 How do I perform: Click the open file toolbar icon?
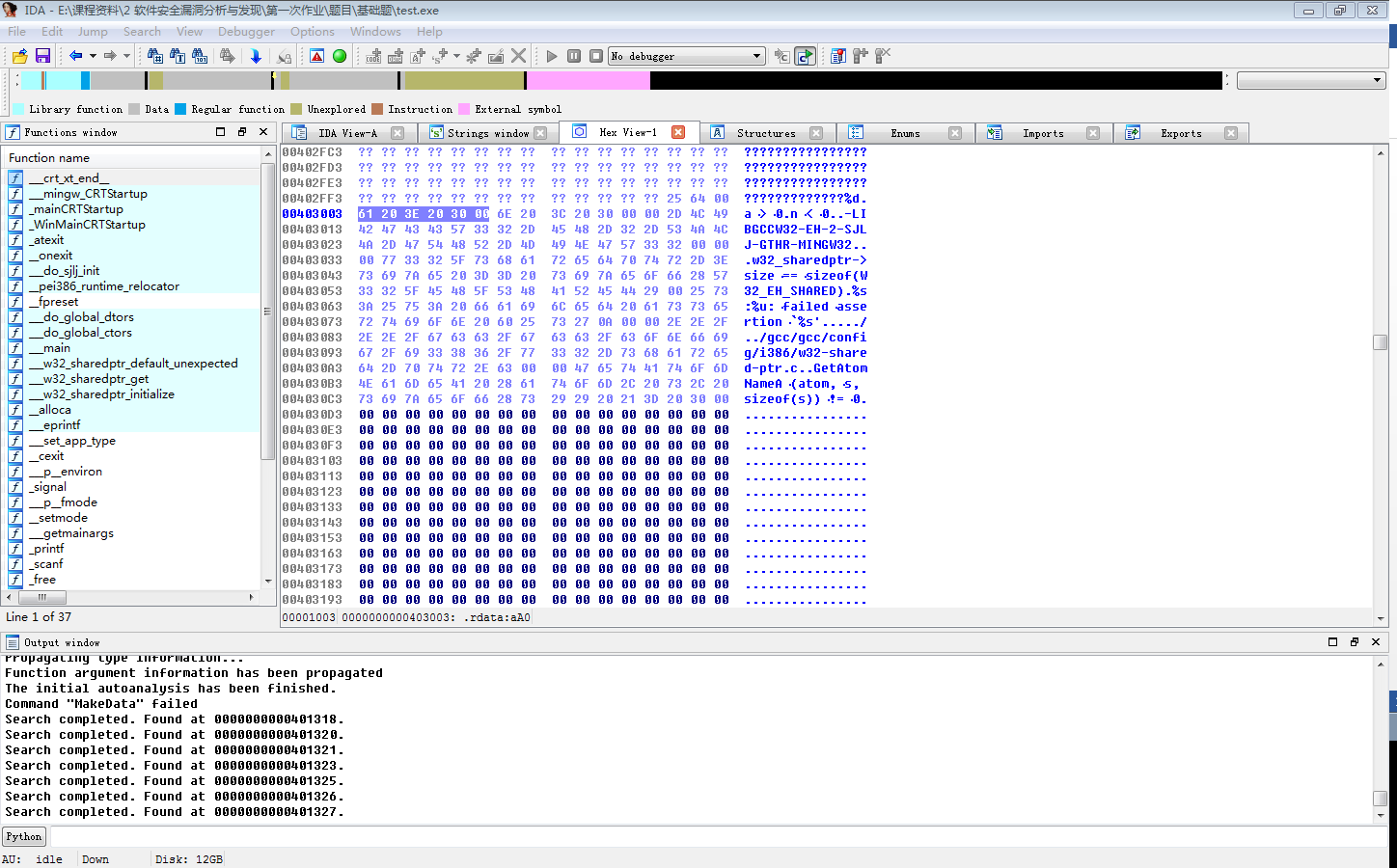19,56
